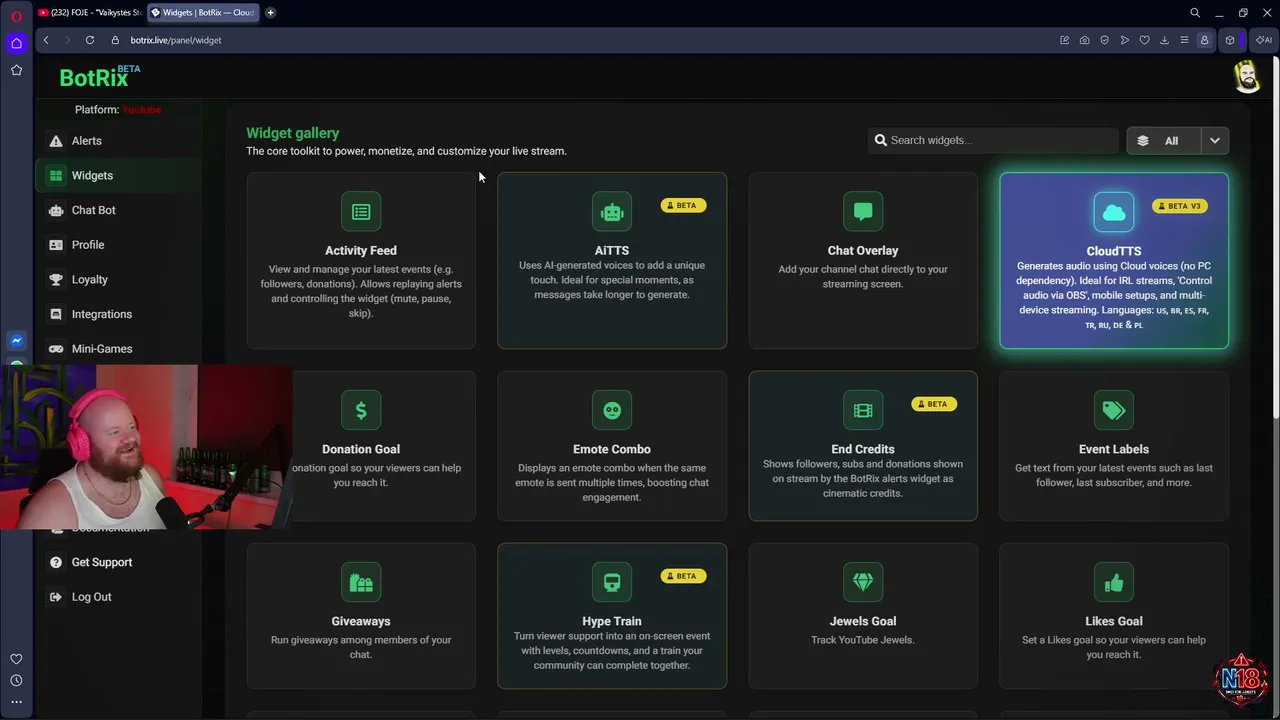Click the Chat Overlay speech bubble icon

coord(863,212)
